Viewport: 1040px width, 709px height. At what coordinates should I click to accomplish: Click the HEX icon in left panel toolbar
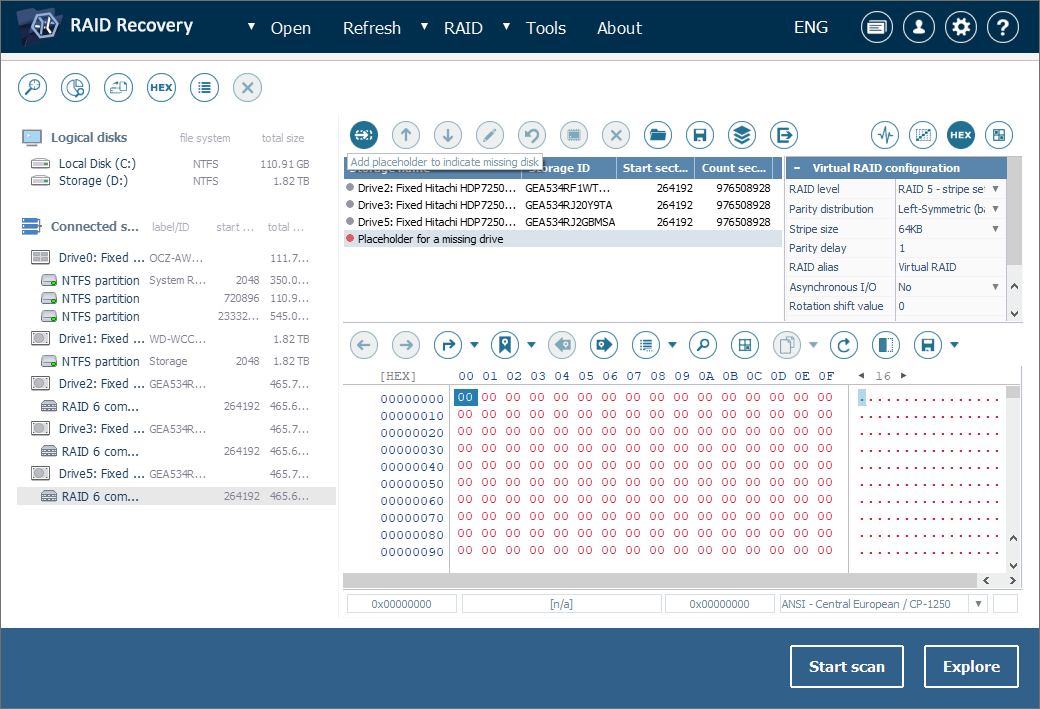pos(161,87)
